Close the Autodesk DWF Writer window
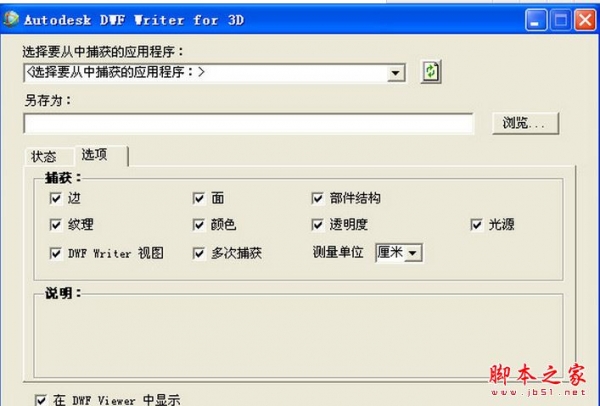Image resolution: width=600 pixels, height=406 pixels. 585,20
